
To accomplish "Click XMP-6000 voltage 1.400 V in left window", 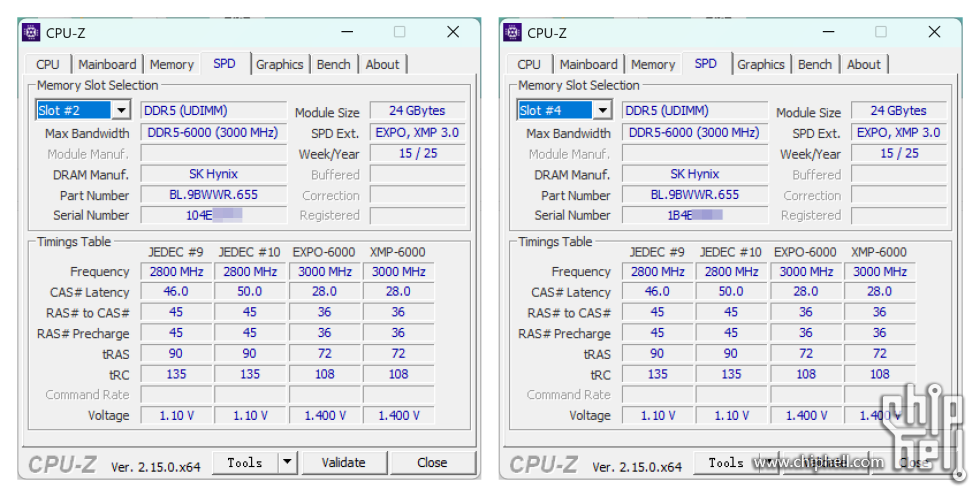I will [399, 415].
